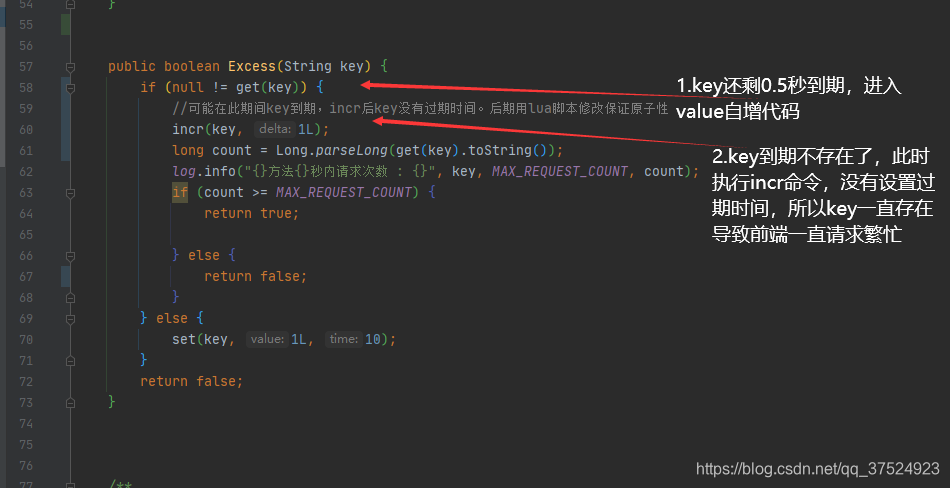The height and width of the screenshot is (488, 950).
Task: Click line number 65 in the gutter
Action: click(x=26, y=235)
